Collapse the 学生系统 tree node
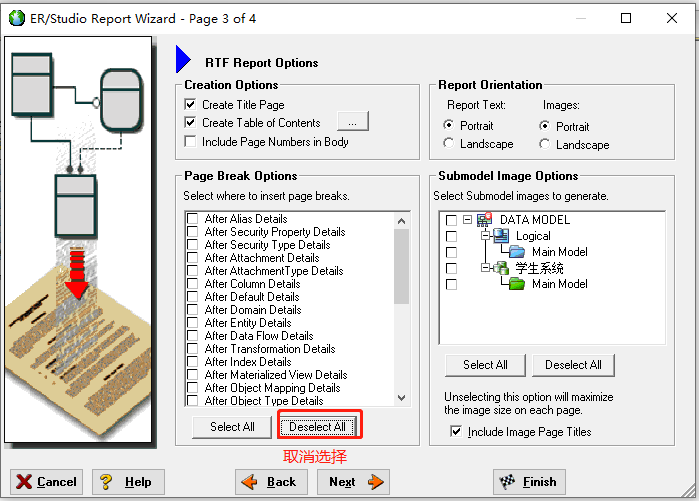The image size is (699, 501). point(485,267)
